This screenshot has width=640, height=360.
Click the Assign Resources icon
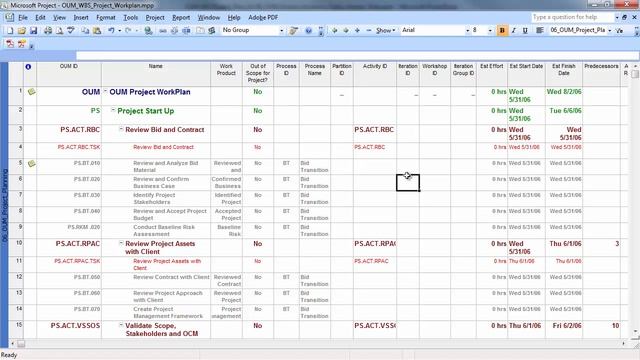click(211, 31)
